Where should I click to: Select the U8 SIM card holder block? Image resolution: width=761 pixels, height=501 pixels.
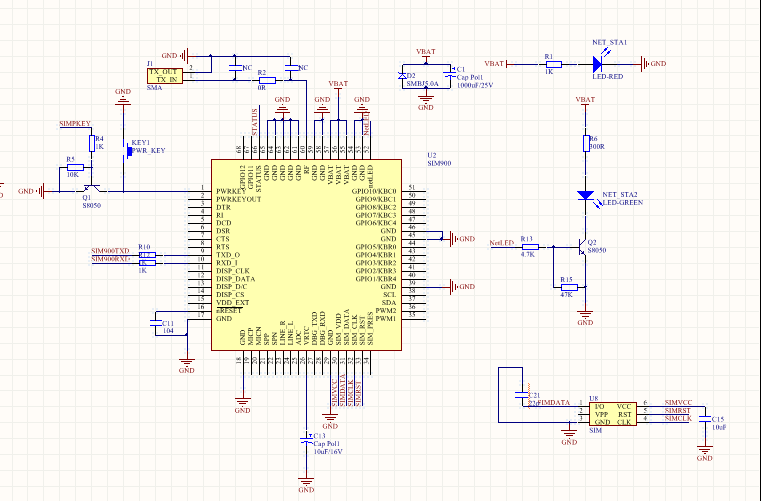[613, 414]
